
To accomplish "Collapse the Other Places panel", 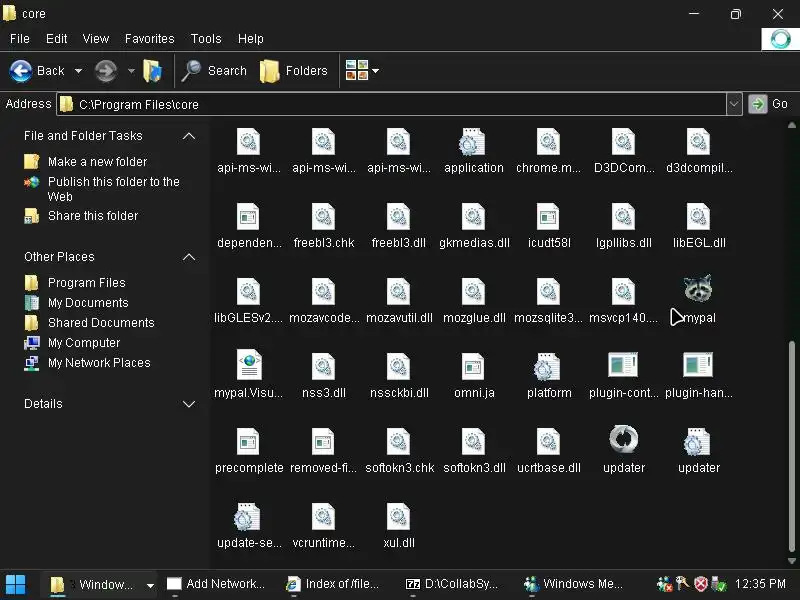I will pos(189,257).
